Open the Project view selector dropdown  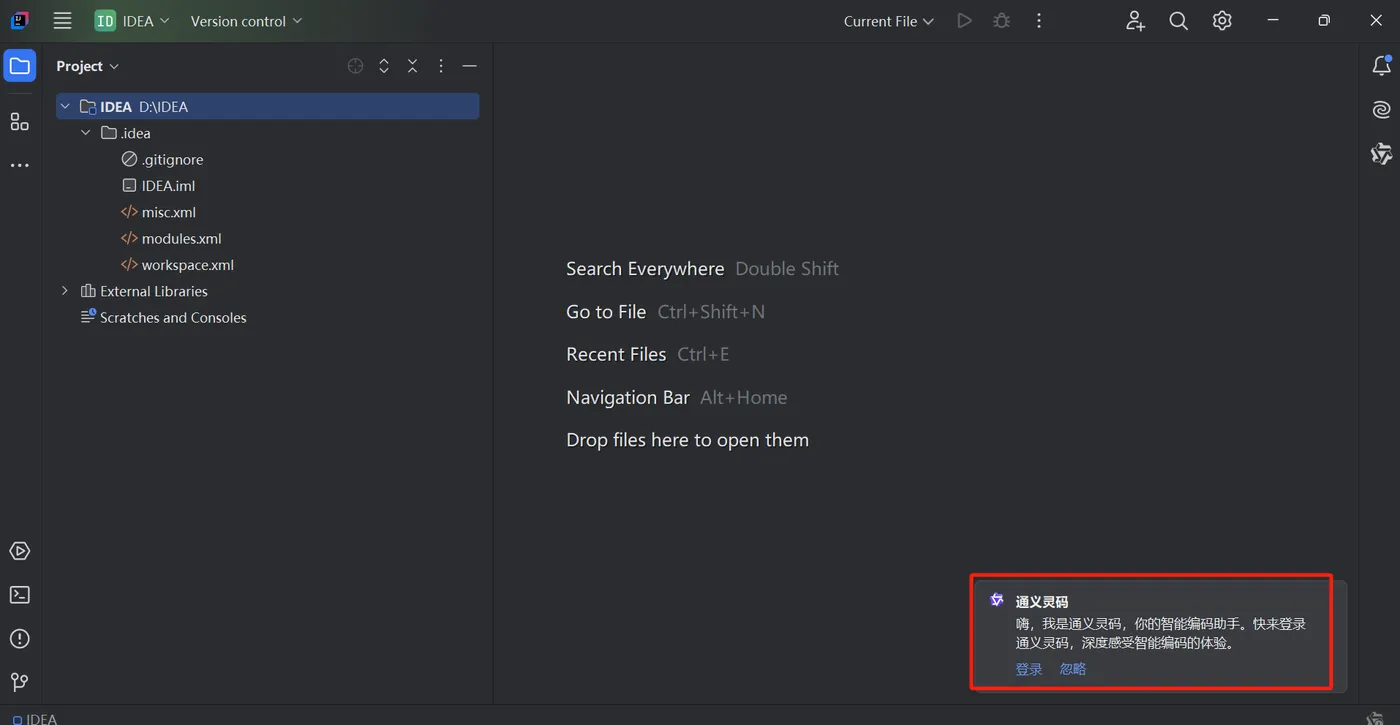(x=87, y=66)
